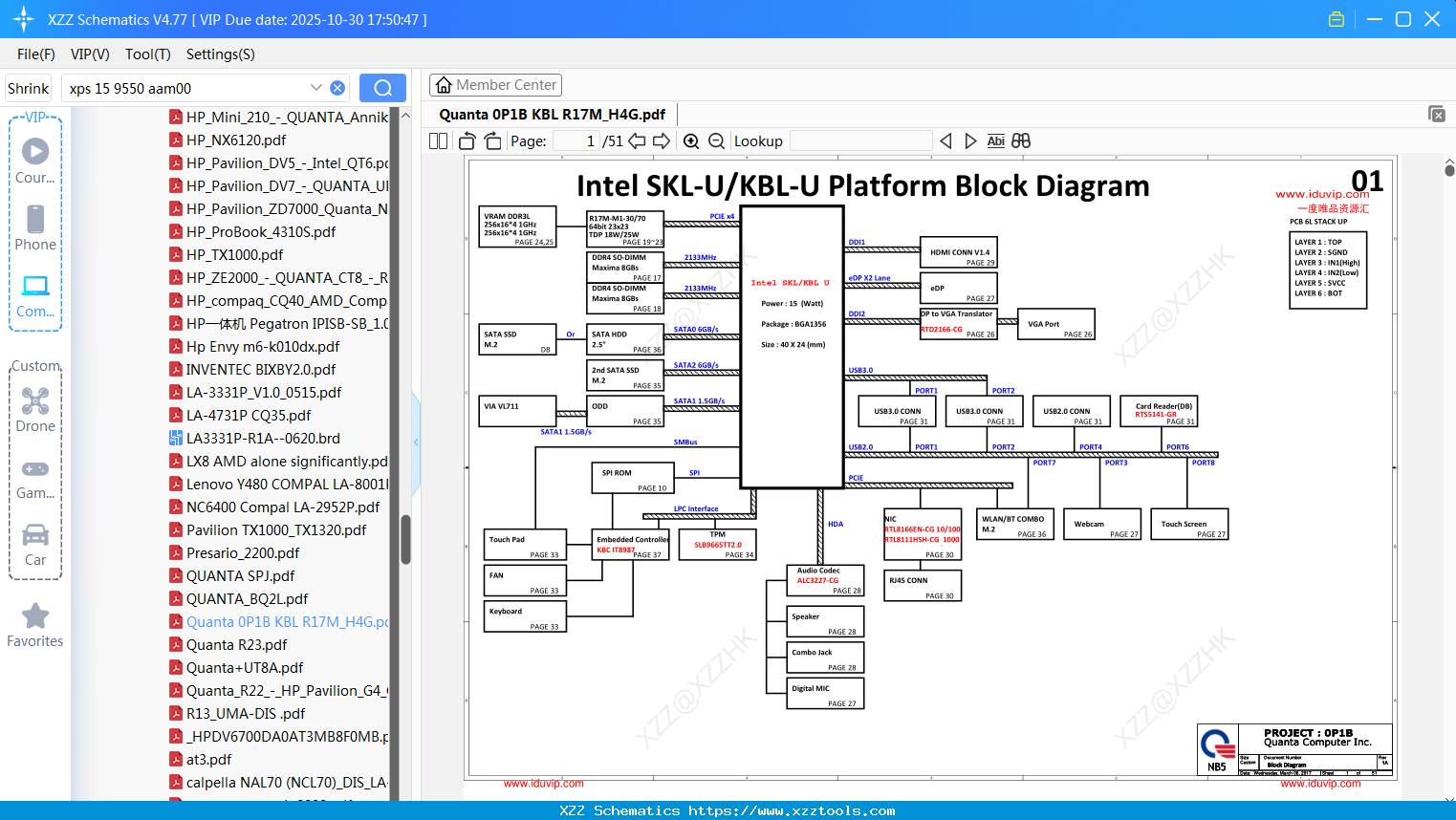
Task: Click the blue search button
Action: (x=382, y=88)
